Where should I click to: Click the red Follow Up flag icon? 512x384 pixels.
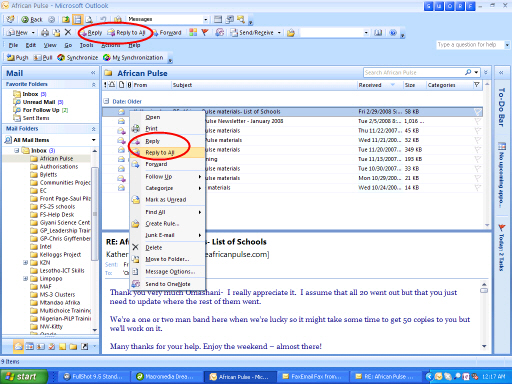(205, 32)
